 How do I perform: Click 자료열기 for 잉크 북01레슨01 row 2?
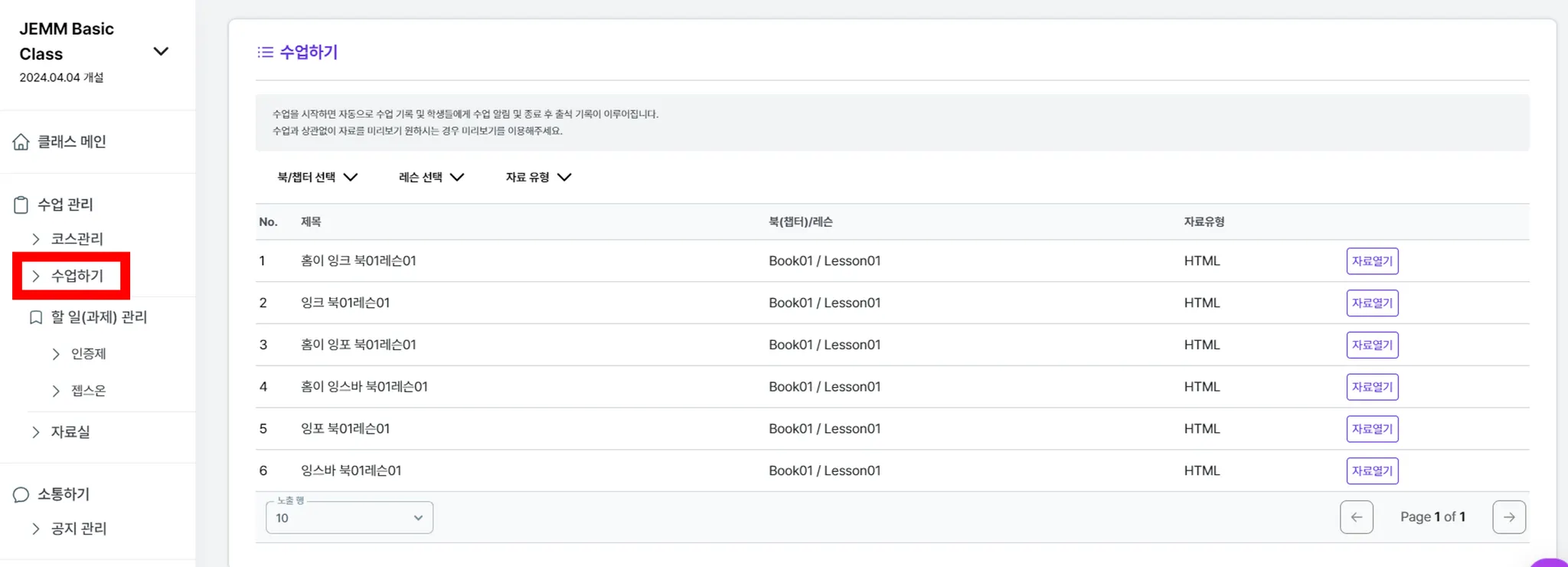coord(1372,303)
